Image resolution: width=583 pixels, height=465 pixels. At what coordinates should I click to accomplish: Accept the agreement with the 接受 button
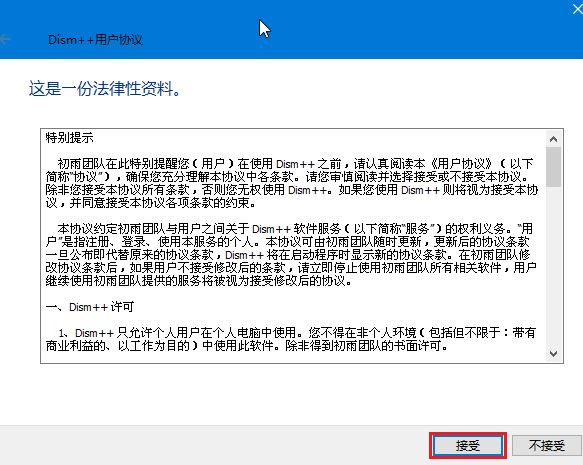click(468, 445)
